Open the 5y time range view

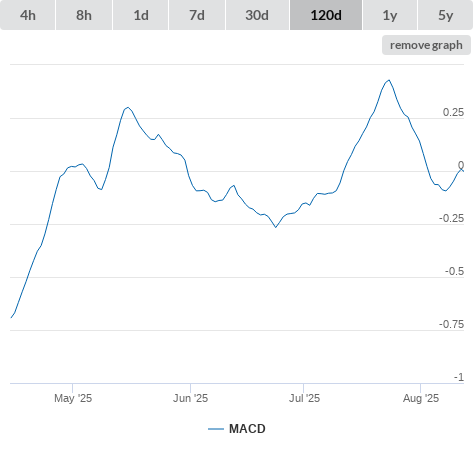pyautogui.click(x=445, y=15)
